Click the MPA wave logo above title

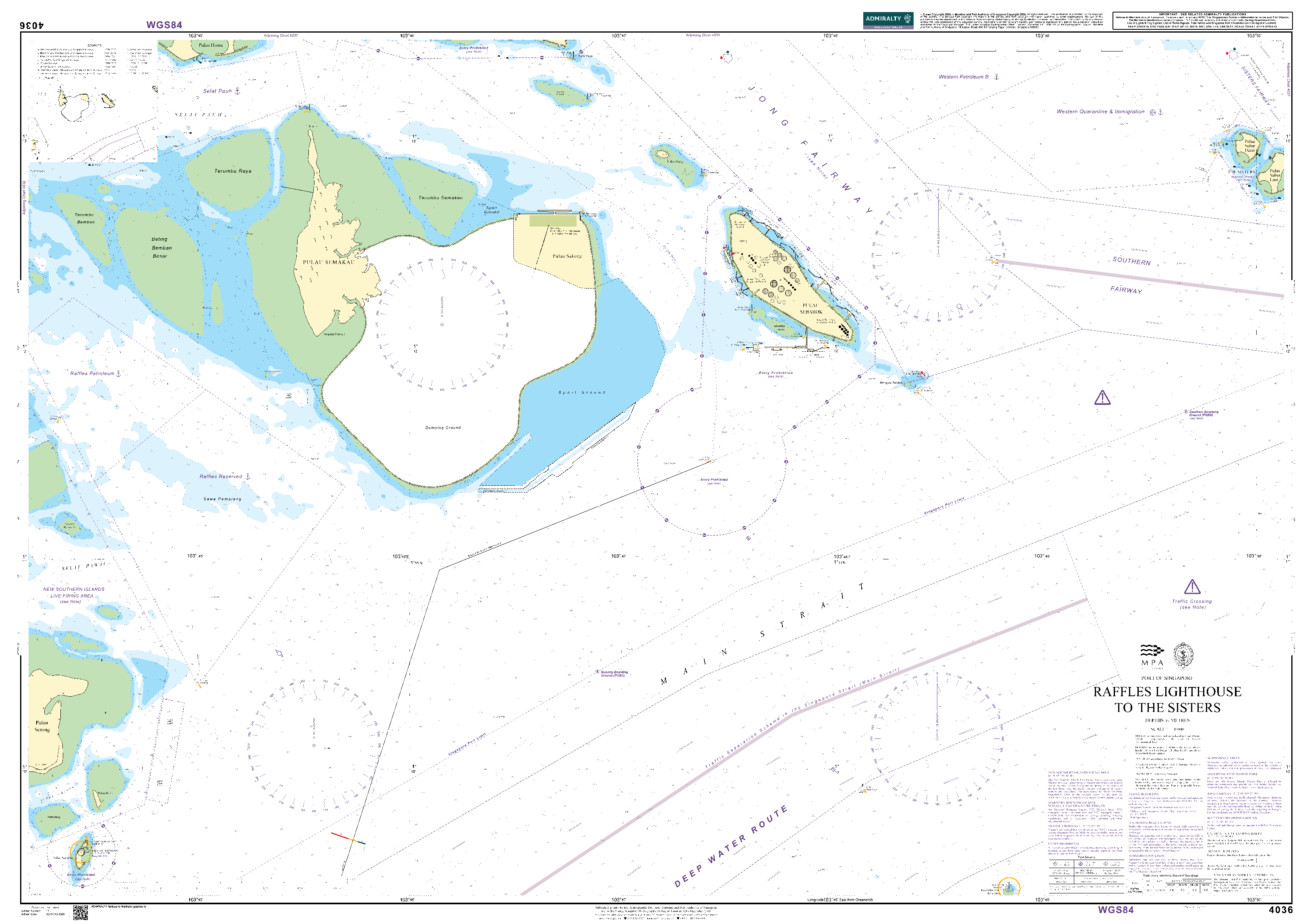(1152, 650)
